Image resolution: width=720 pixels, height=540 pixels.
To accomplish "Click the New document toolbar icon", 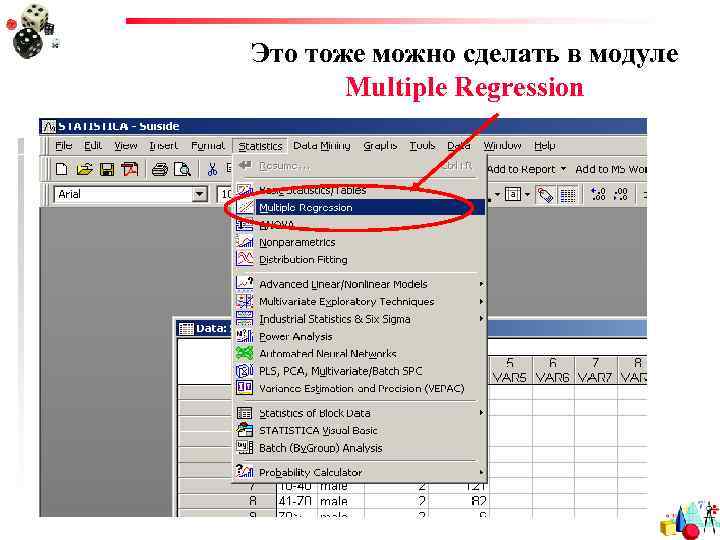I will point(61,169).
